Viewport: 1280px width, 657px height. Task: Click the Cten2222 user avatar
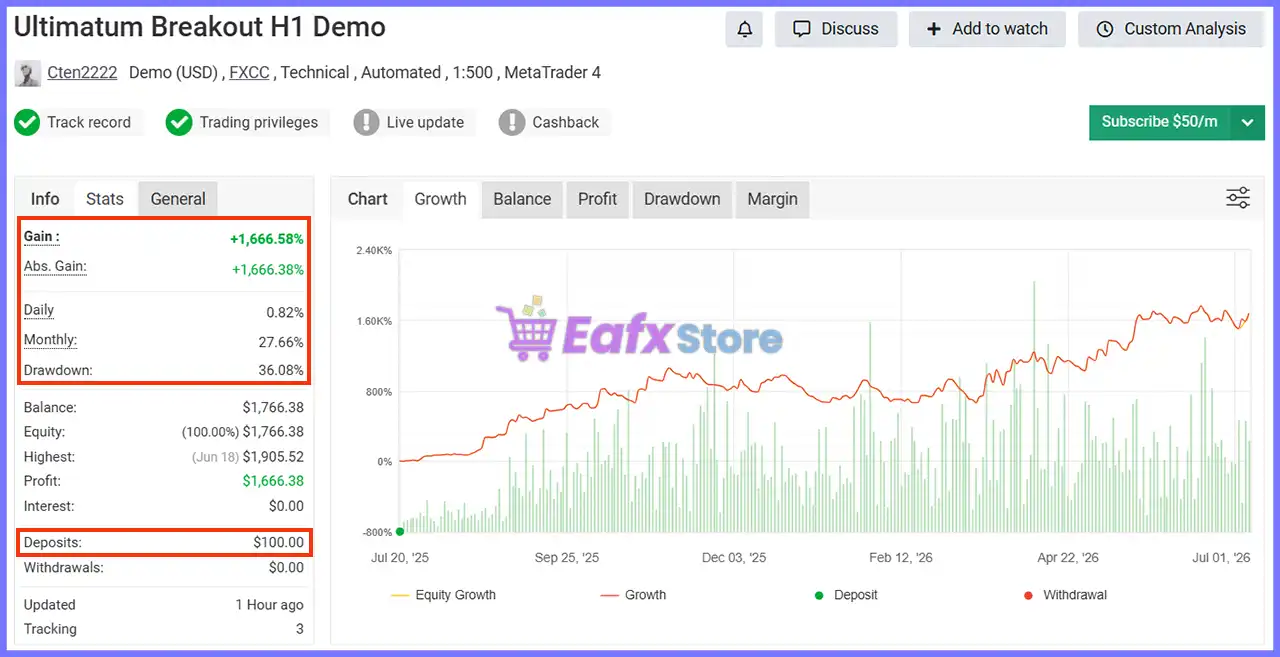pyautogui.click(x=28, y=73)
